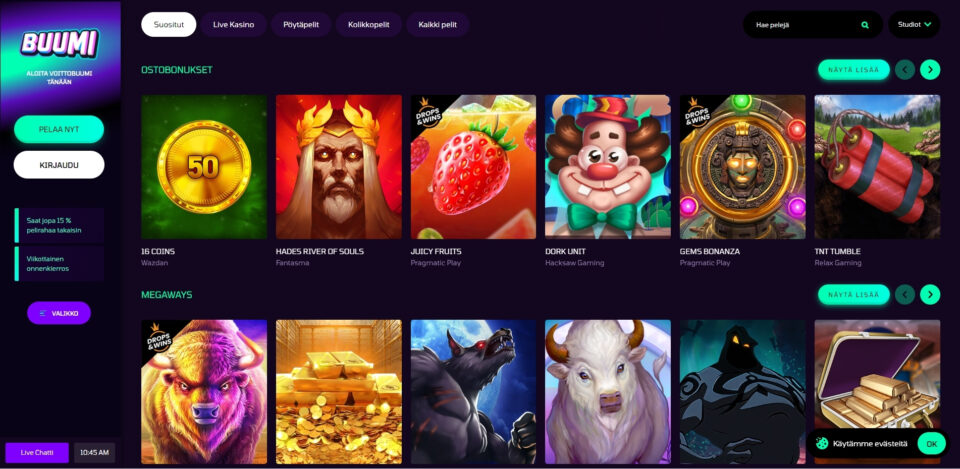Accept cookies with the OK button
Image resolution: width=960 pixels, height=469 pixels.
[931, 443]
